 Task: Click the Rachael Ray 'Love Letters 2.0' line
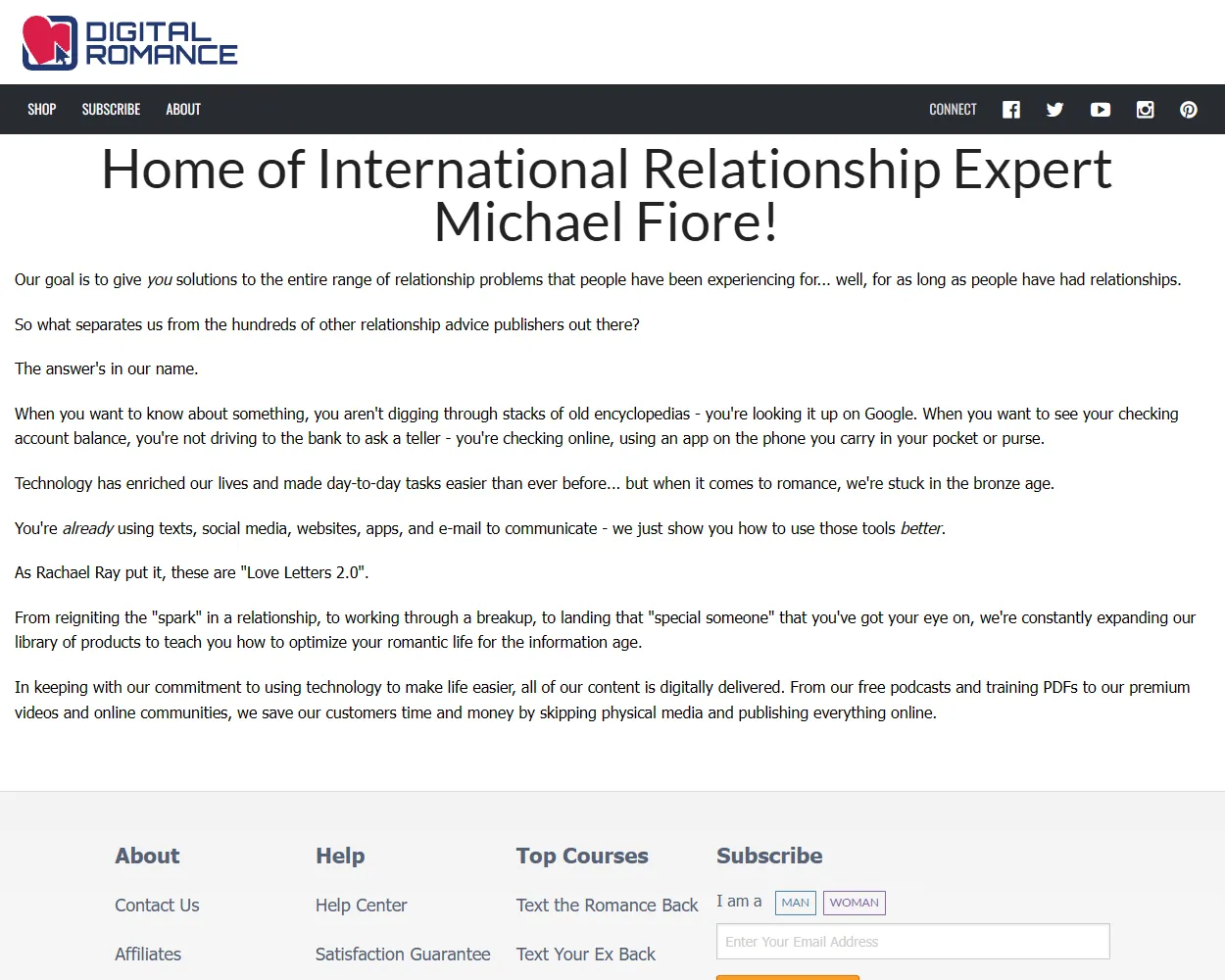192,573
